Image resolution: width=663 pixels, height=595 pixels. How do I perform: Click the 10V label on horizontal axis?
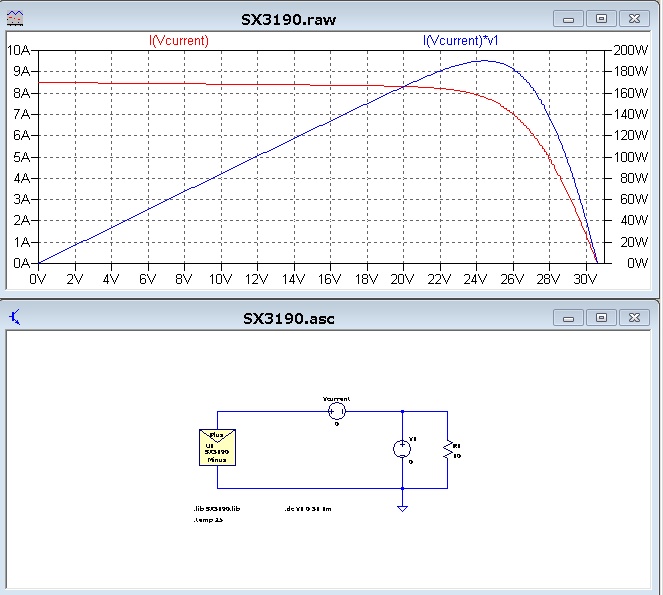[x=220, y=279]
